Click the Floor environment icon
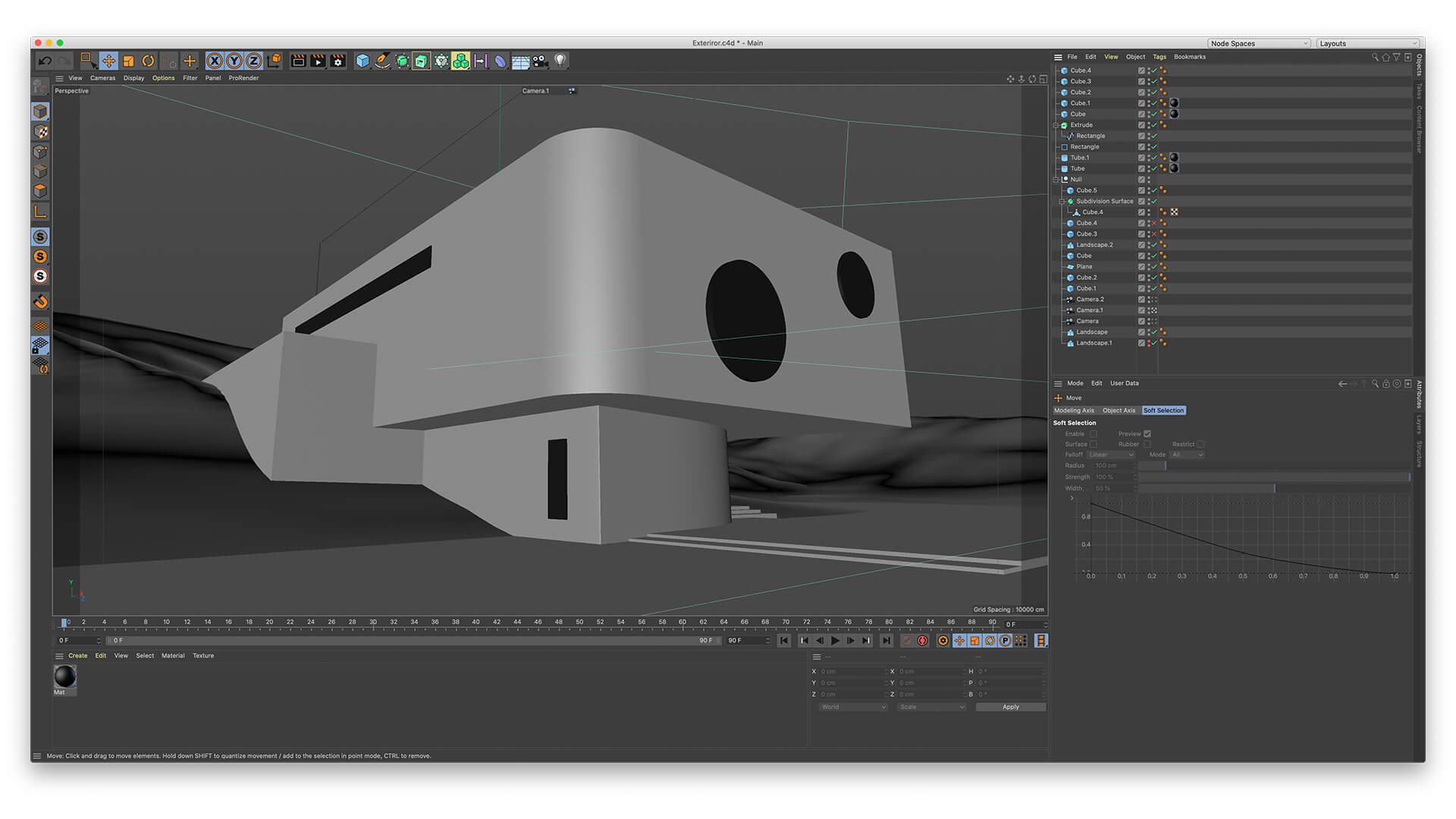This screenshot has width=1456, height=819. (x=520, y=61)
